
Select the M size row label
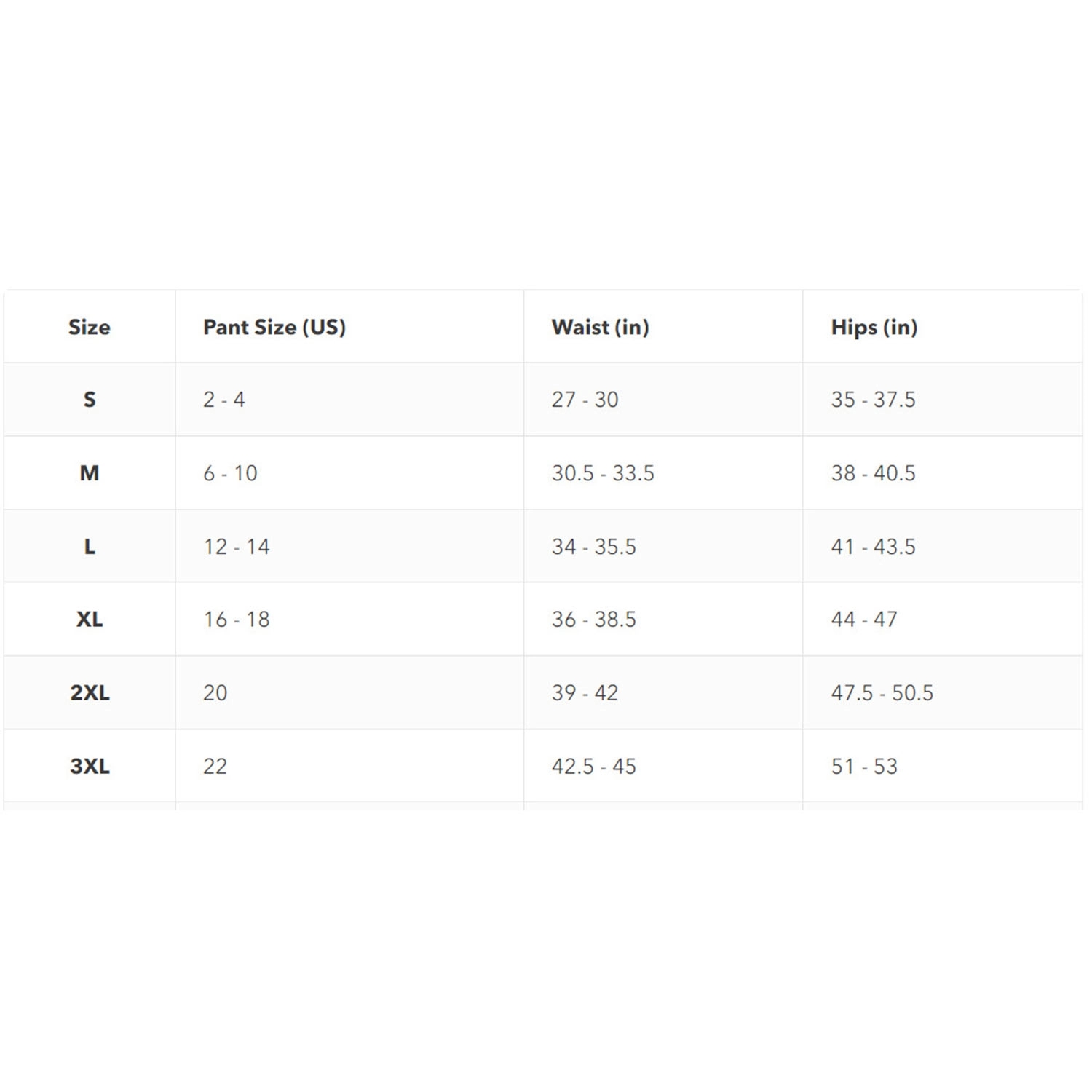[90, 473]
